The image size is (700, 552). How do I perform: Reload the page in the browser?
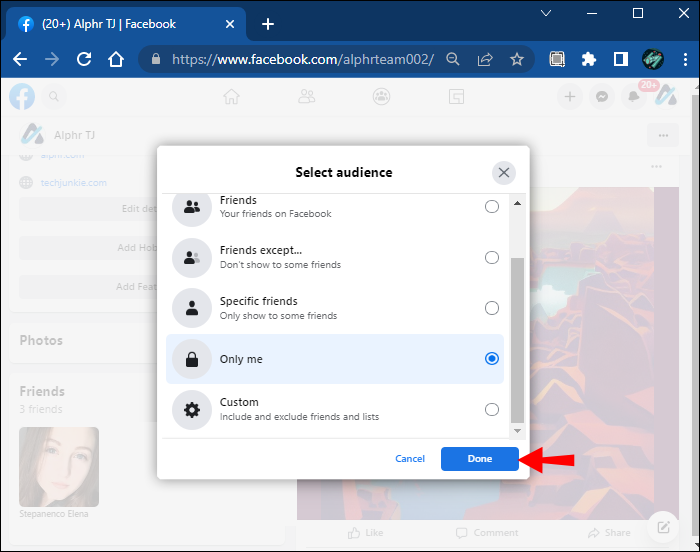point(83,59)
